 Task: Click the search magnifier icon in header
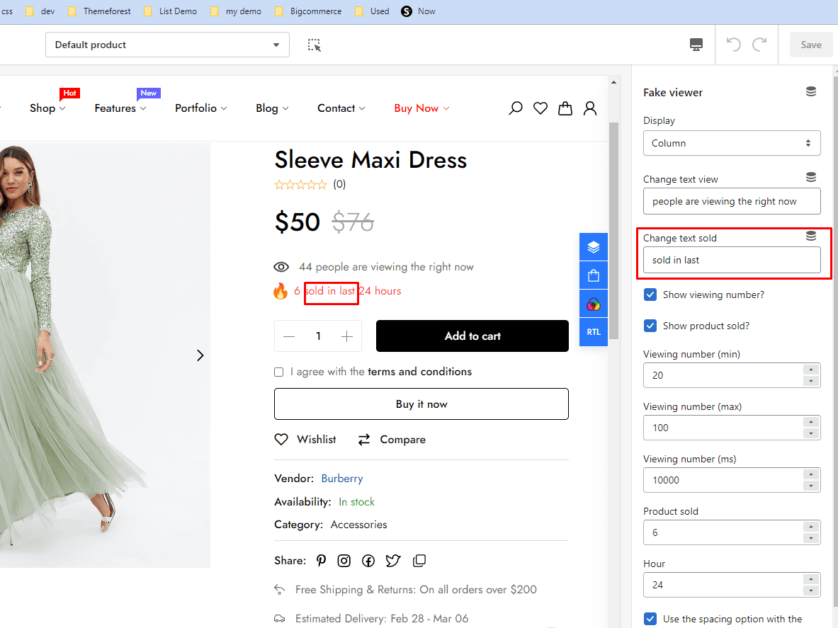(516, 108)
